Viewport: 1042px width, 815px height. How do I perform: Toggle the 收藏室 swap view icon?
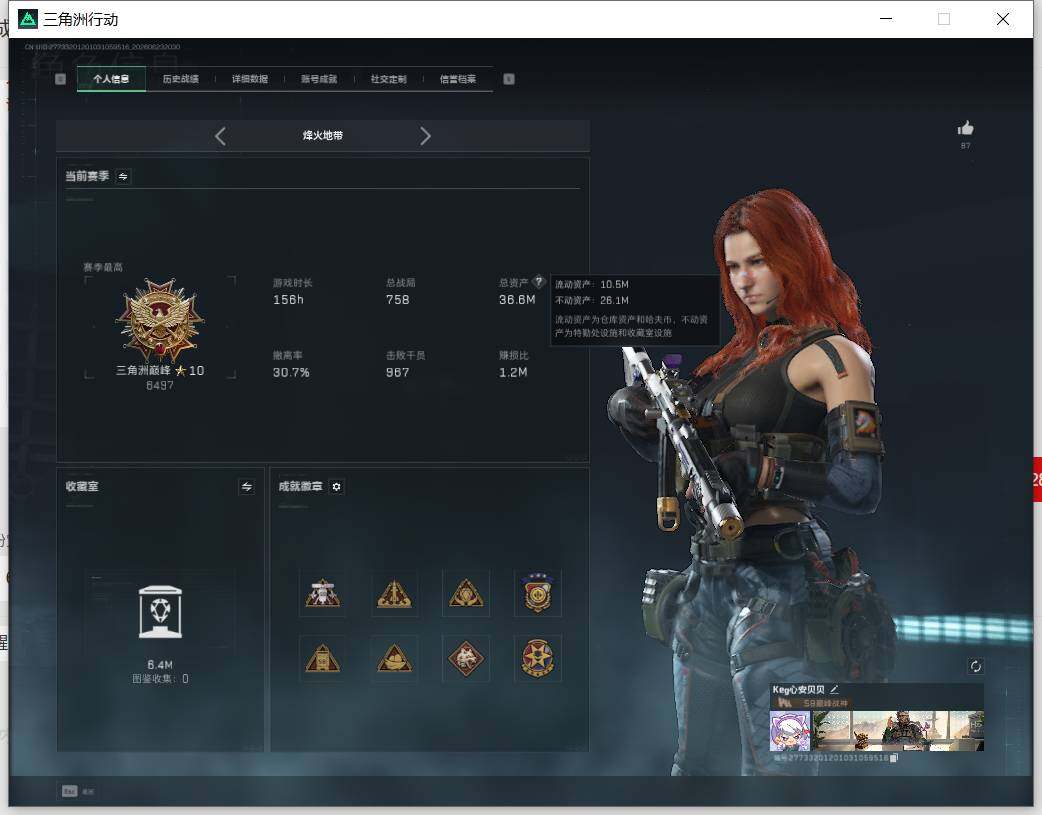(247, 487)
